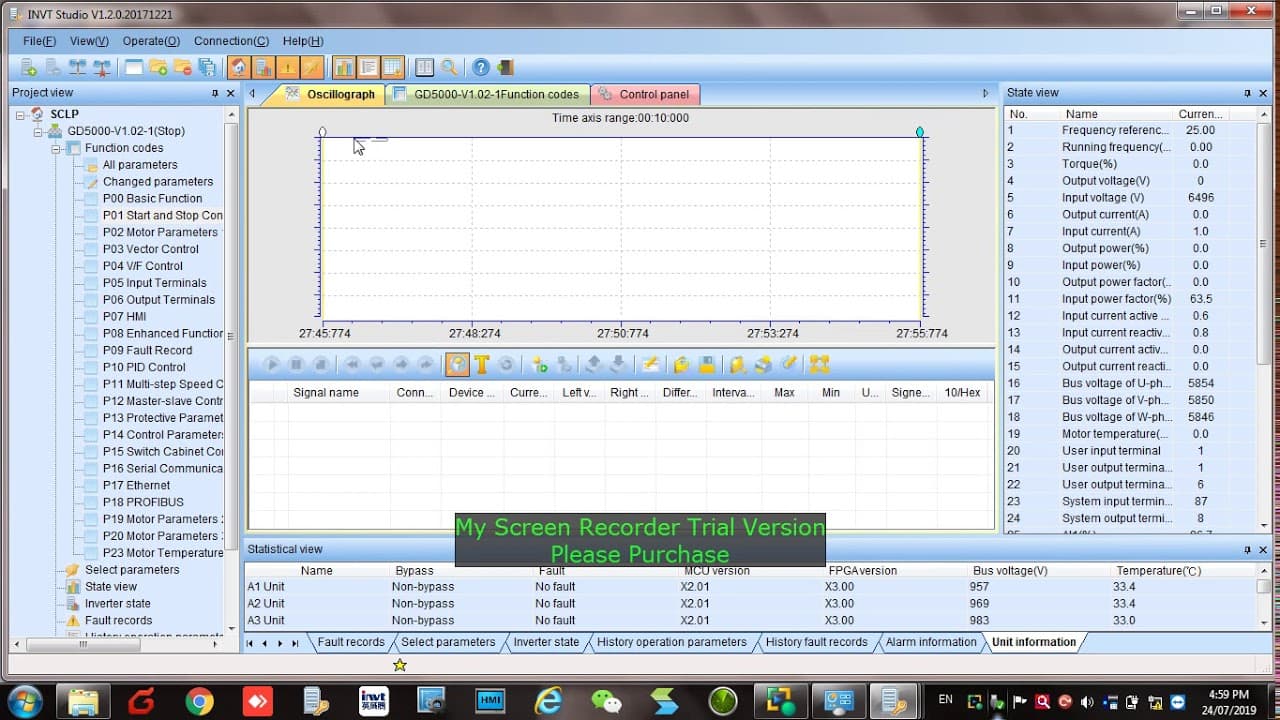Click the open folder icon in oscillograph toolbar
This screenshot has height=720, width=1280.
pos(682,364)
